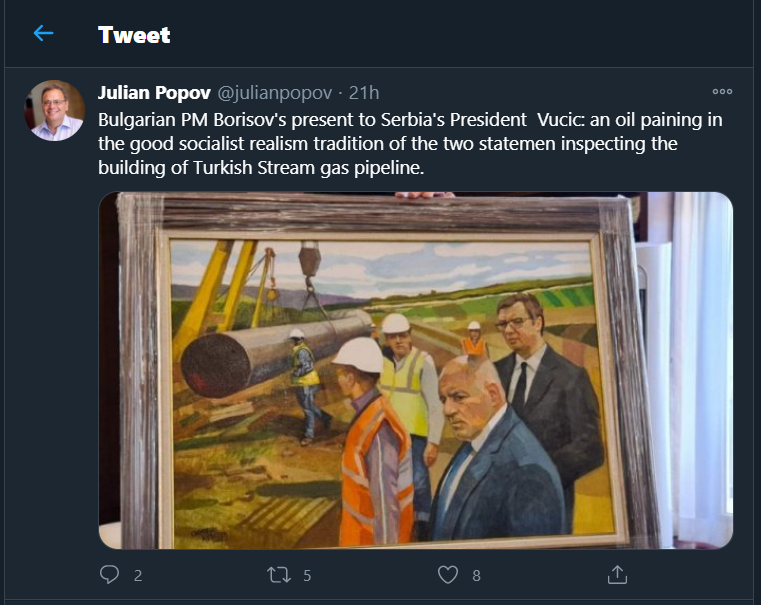The height and width of the screenshot is (605, 761).
Task: Click the reply count number 2
Action: (x=138, y=576)
